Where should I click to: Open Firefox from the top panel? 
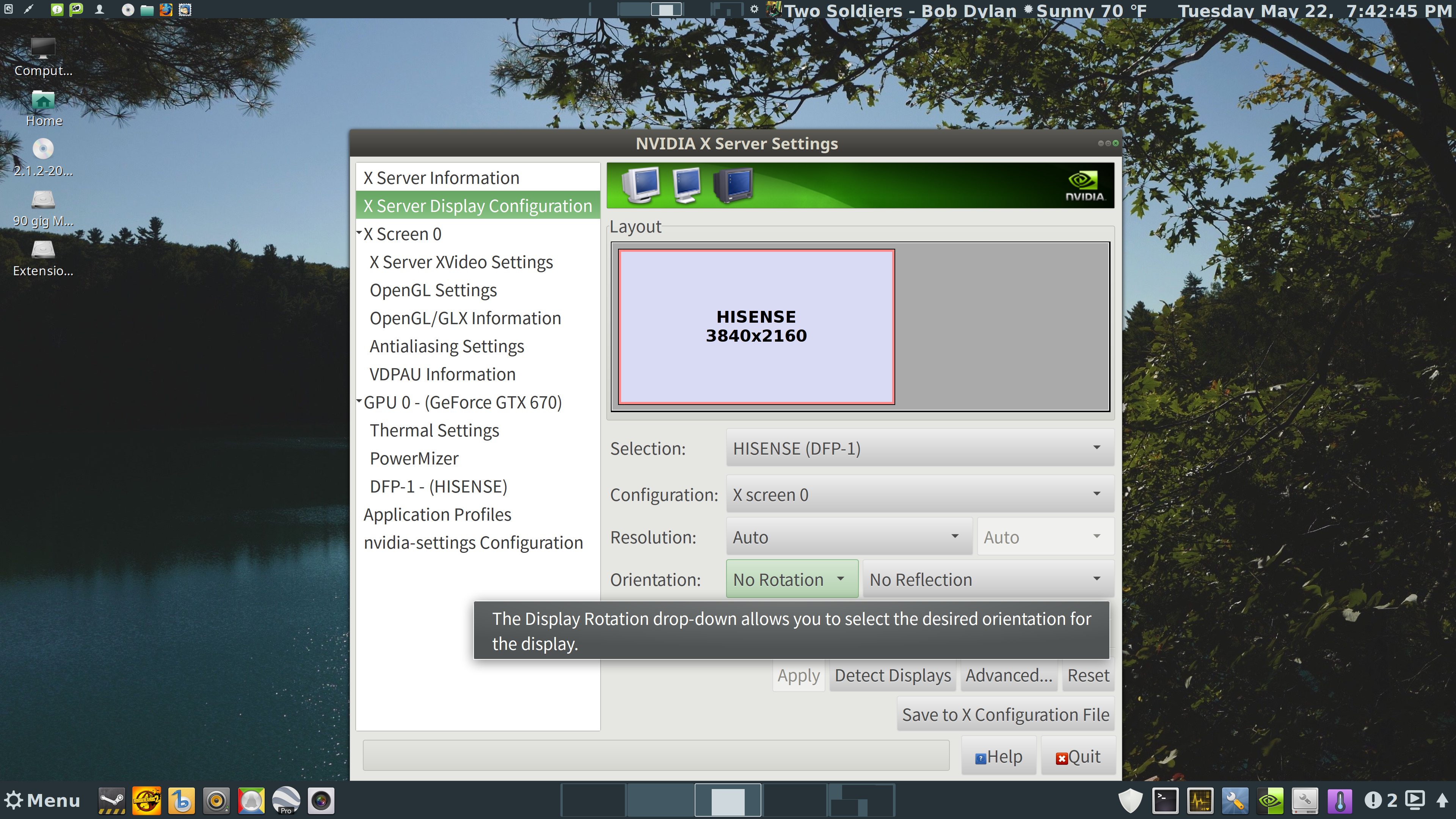click(166, 9)
